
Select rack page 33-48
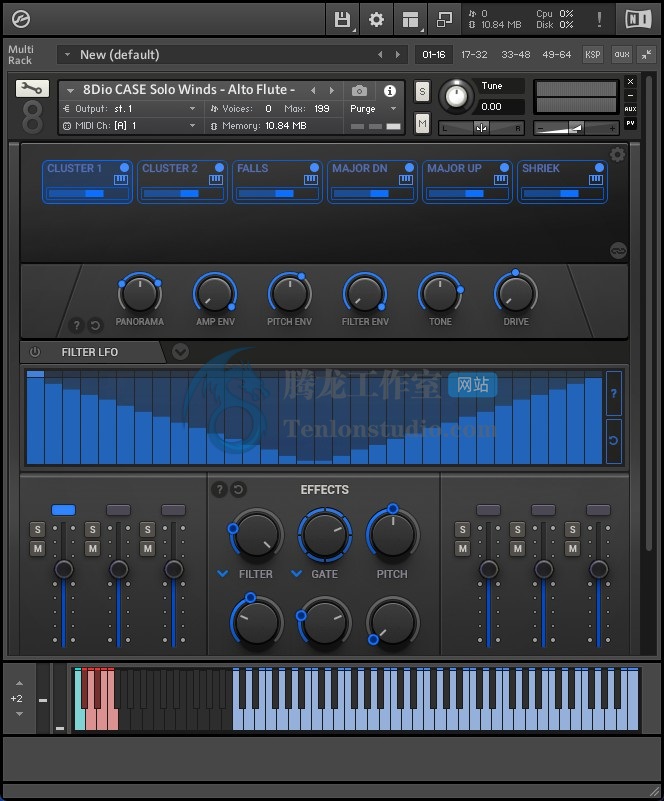click(515, 54)
